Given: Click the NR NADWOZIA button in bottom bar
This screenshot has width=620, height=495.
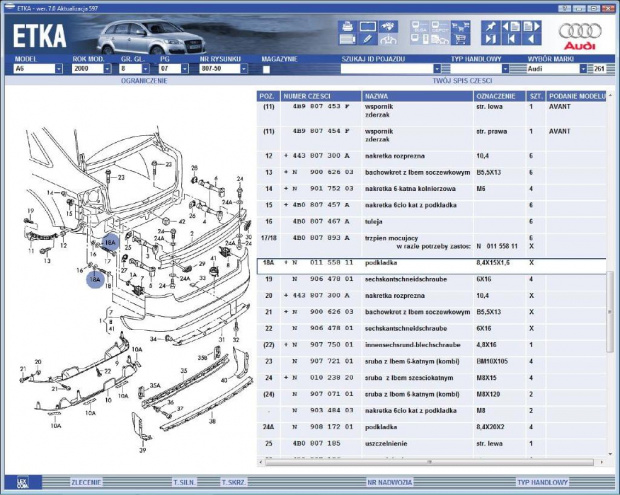Looking at the screenshot, I should tap(389, 482).
